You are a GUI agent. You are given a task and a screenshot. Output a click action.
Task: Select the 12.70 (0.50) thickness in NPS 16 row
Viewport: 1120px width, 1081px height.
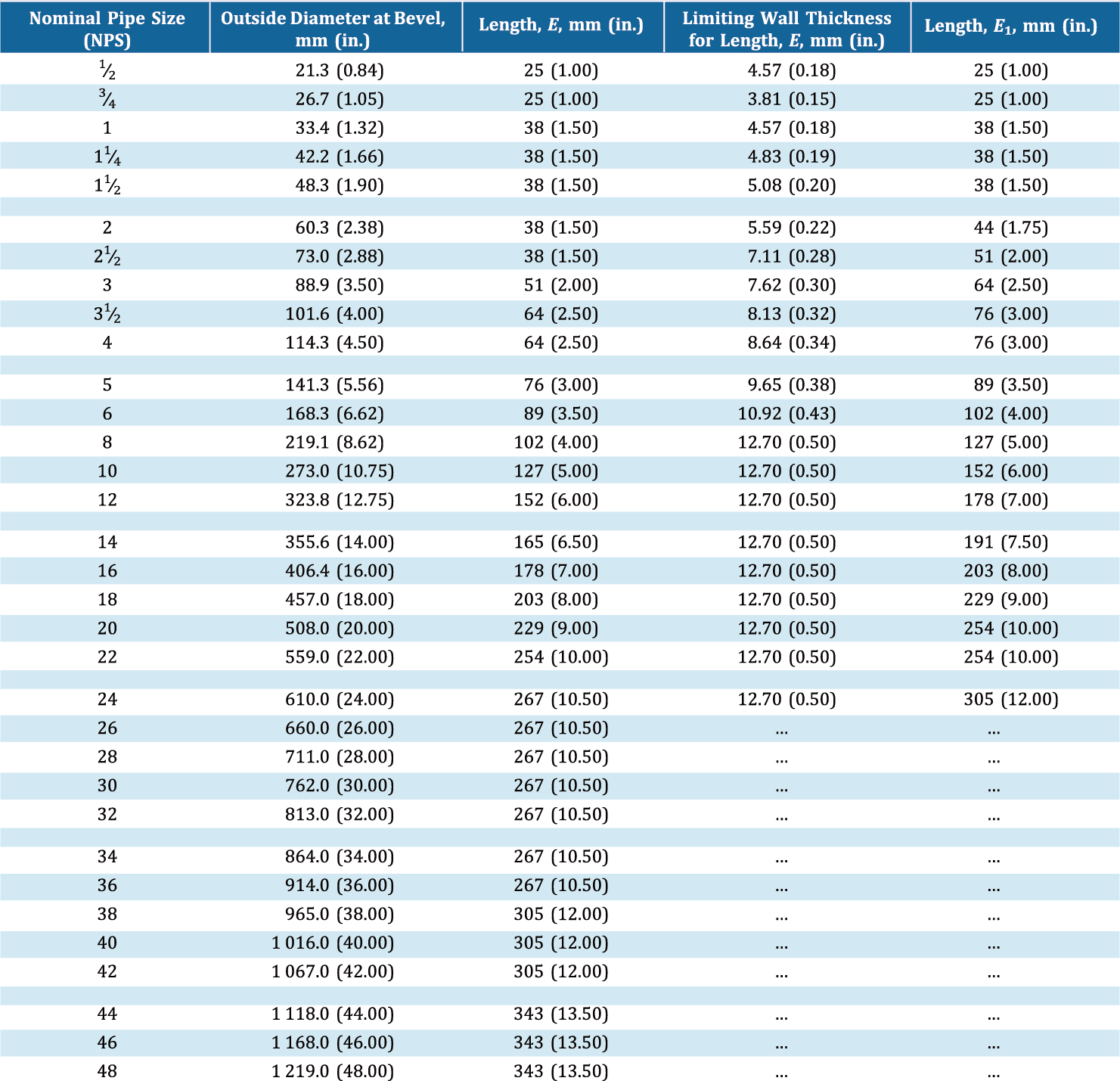coord(787,571)
